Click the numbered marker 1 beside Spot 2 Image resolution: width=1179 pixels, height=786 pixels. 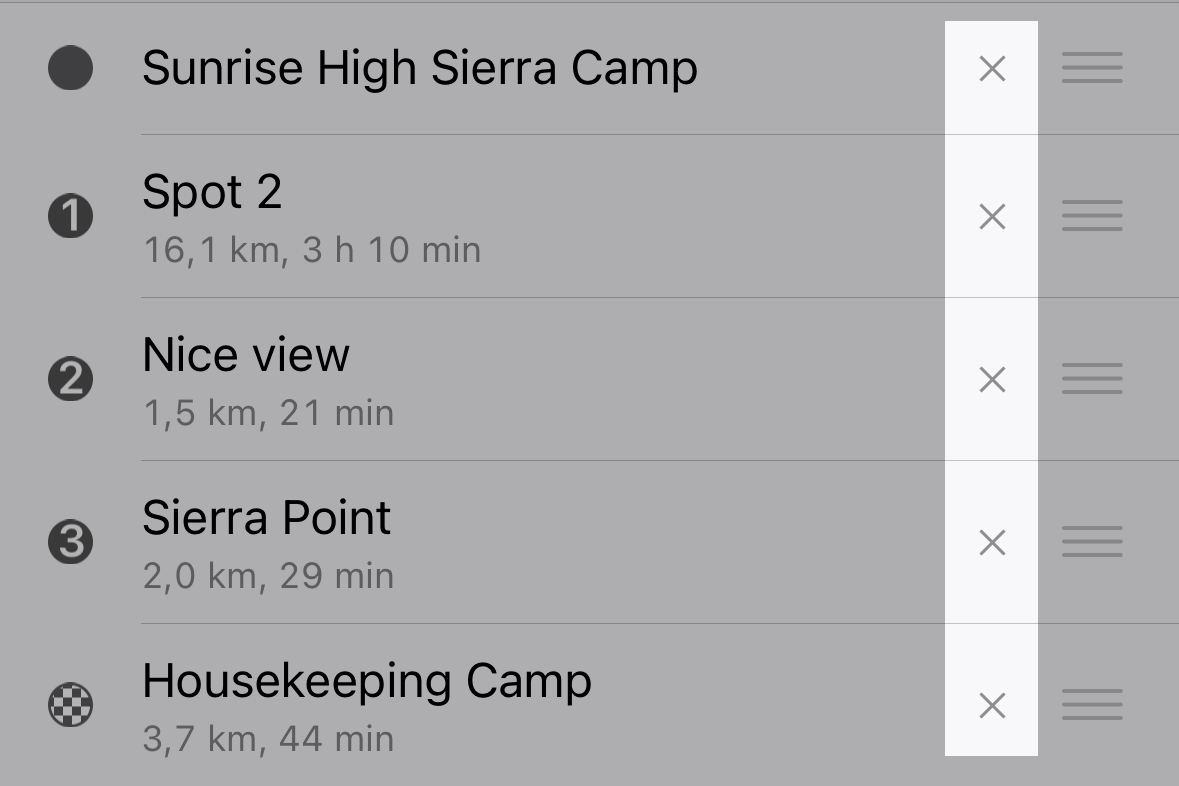(70, 214)
